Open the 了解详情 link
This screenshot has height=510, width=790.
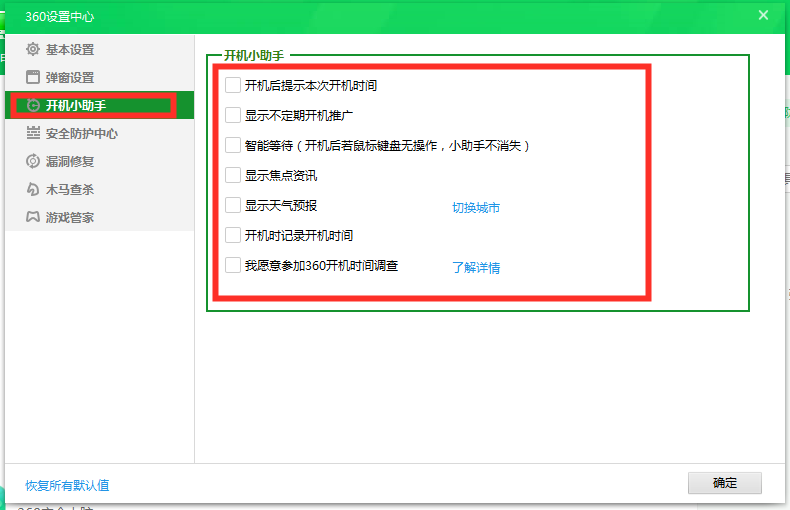click(x=475, y=268)
